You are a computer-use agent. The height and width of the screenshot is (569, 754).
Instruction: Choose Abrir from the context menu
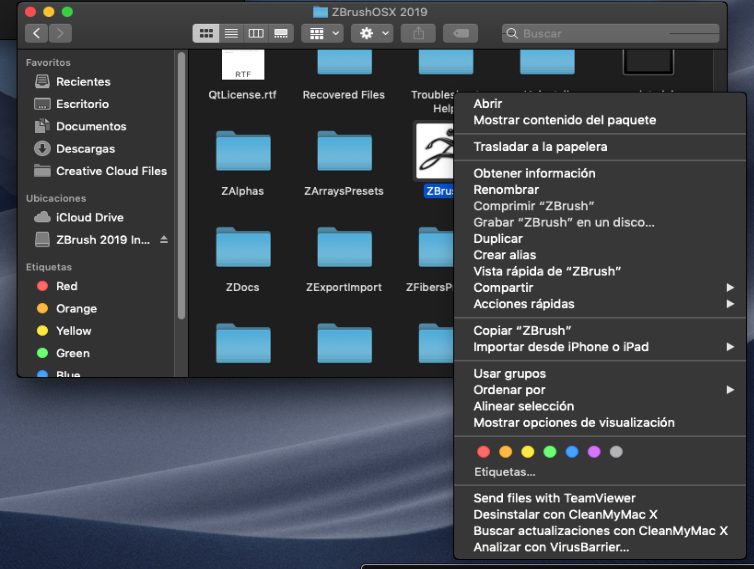[x=600, y=104]
